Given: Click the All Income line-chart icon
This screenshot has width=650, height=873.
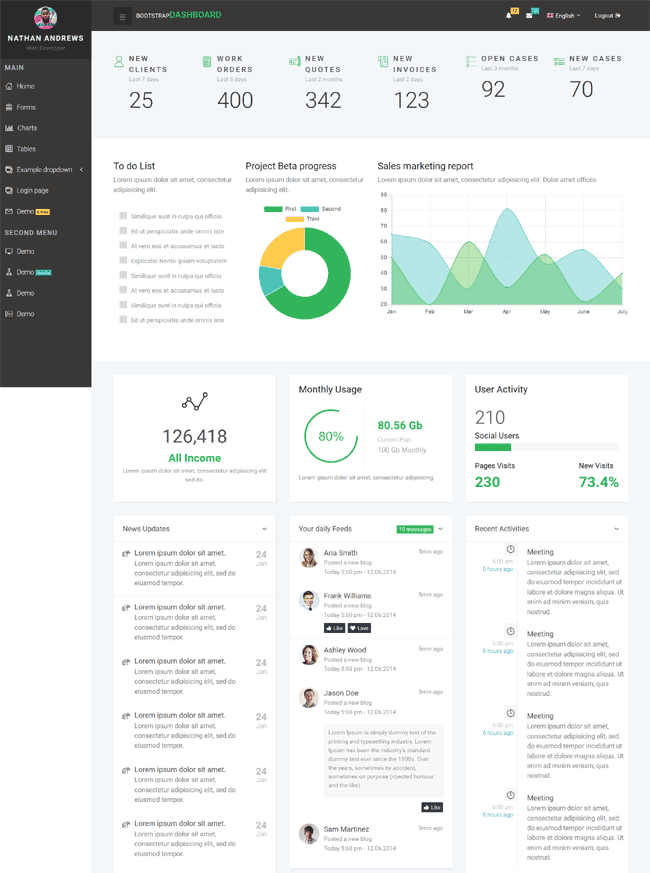Looking at the screenshot, I should point(194,401).
